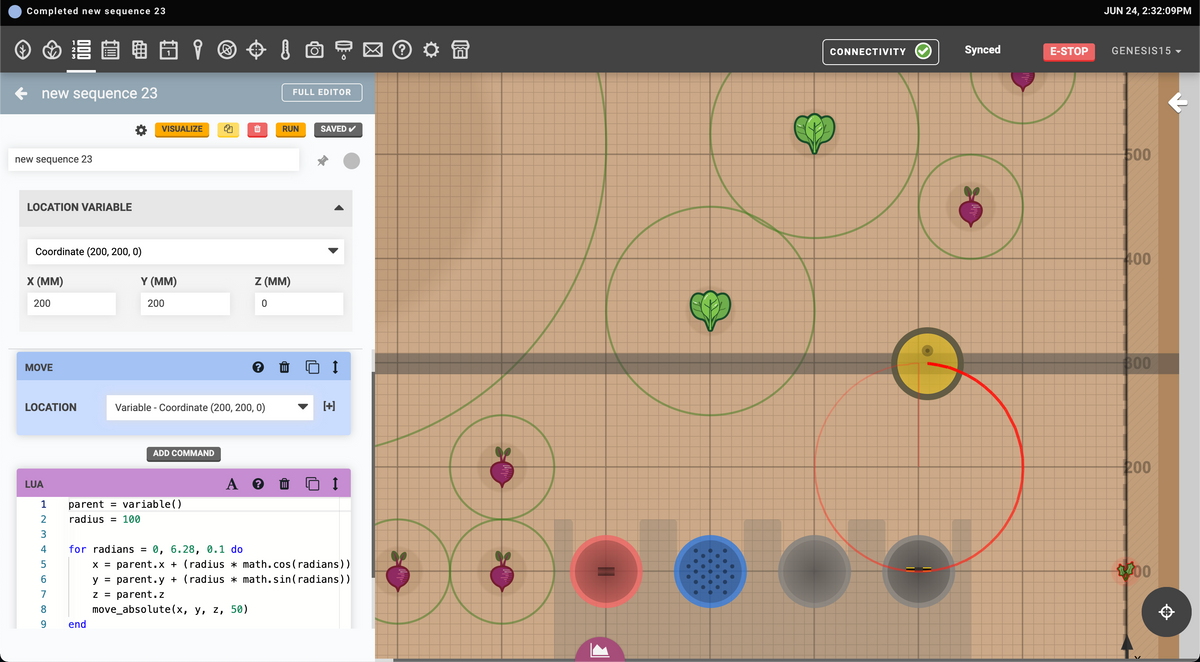The width and height of the screenshot is (1200, 662).
Task: Toggle pin on the sequence
Action: tap(322, 160)
